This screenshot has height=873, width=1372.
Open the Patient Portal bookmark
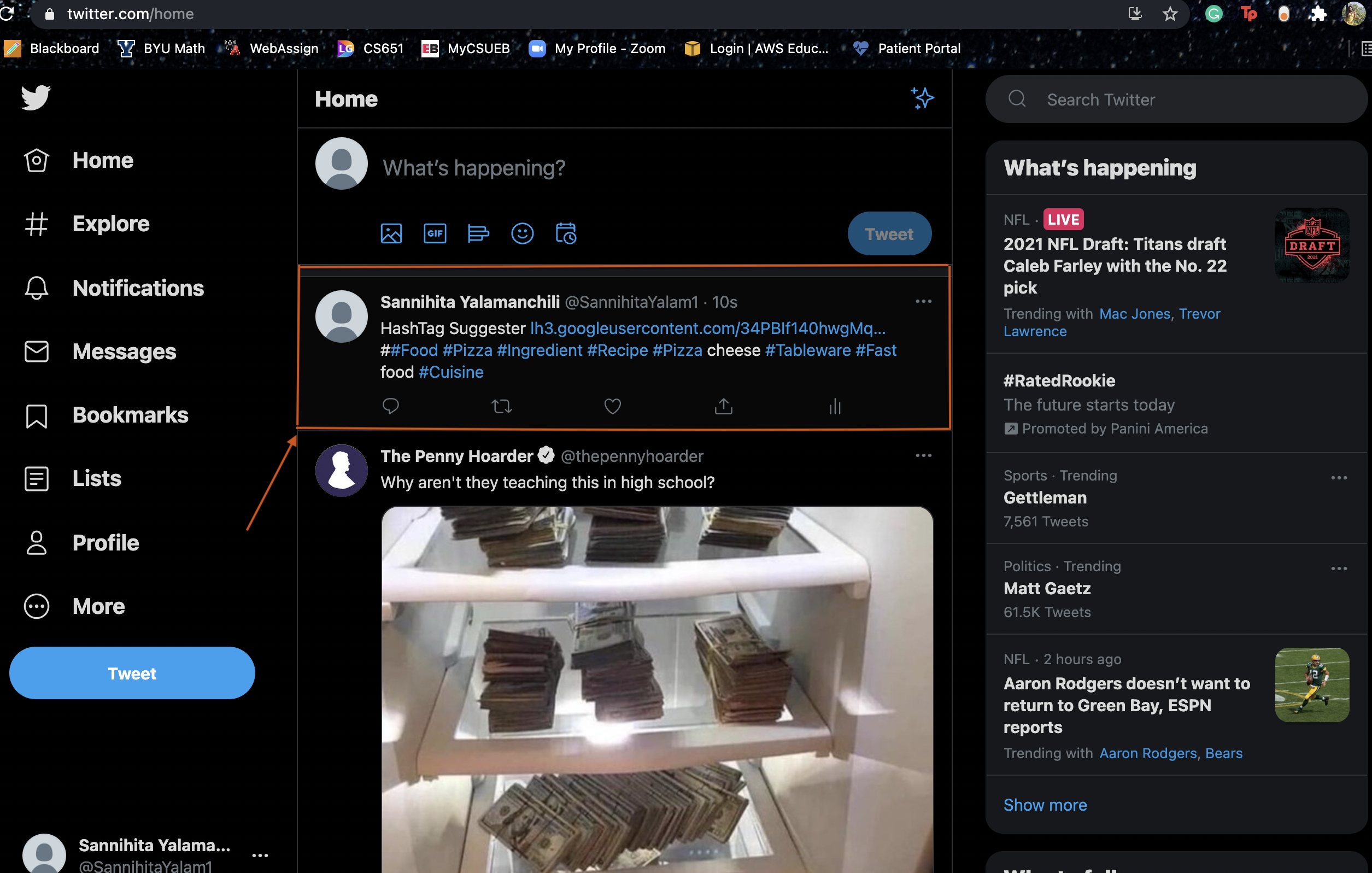coord(906,49)
